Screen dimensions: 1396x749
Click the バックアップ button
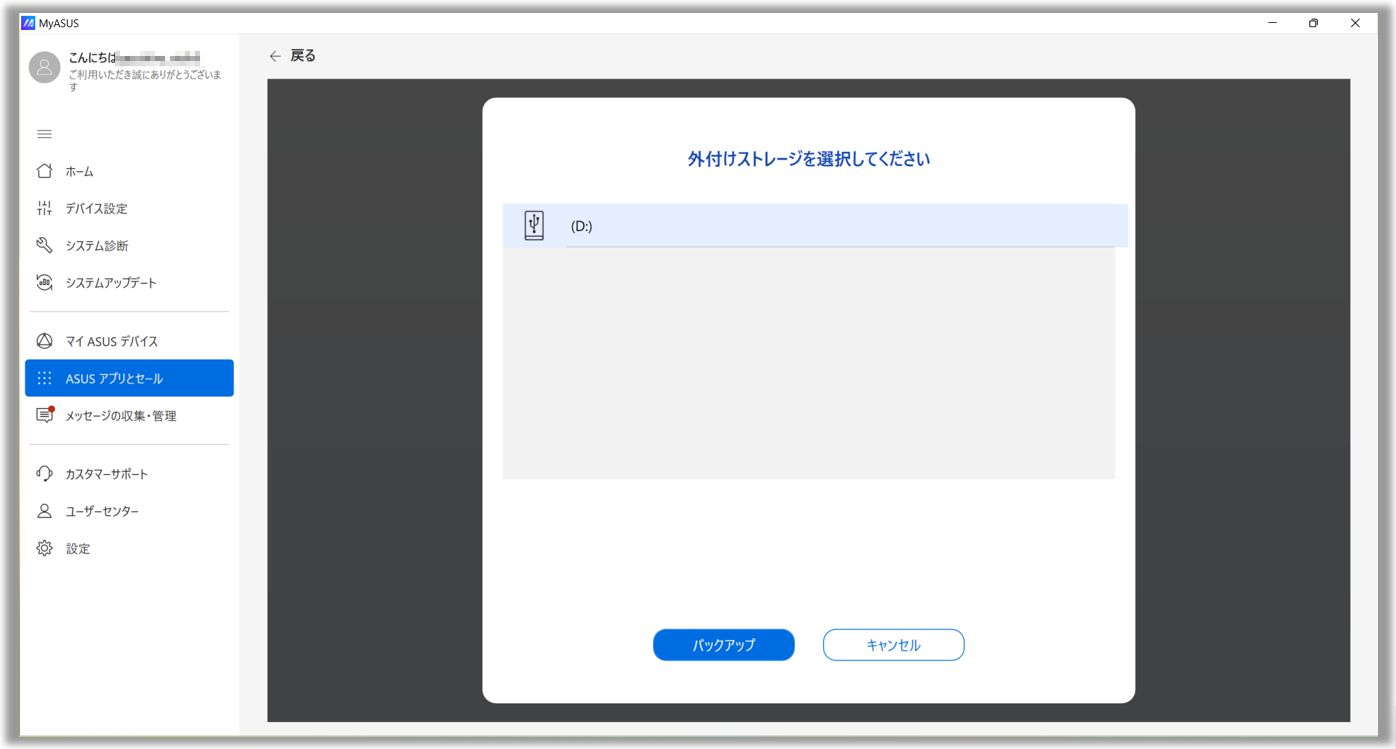724,645
